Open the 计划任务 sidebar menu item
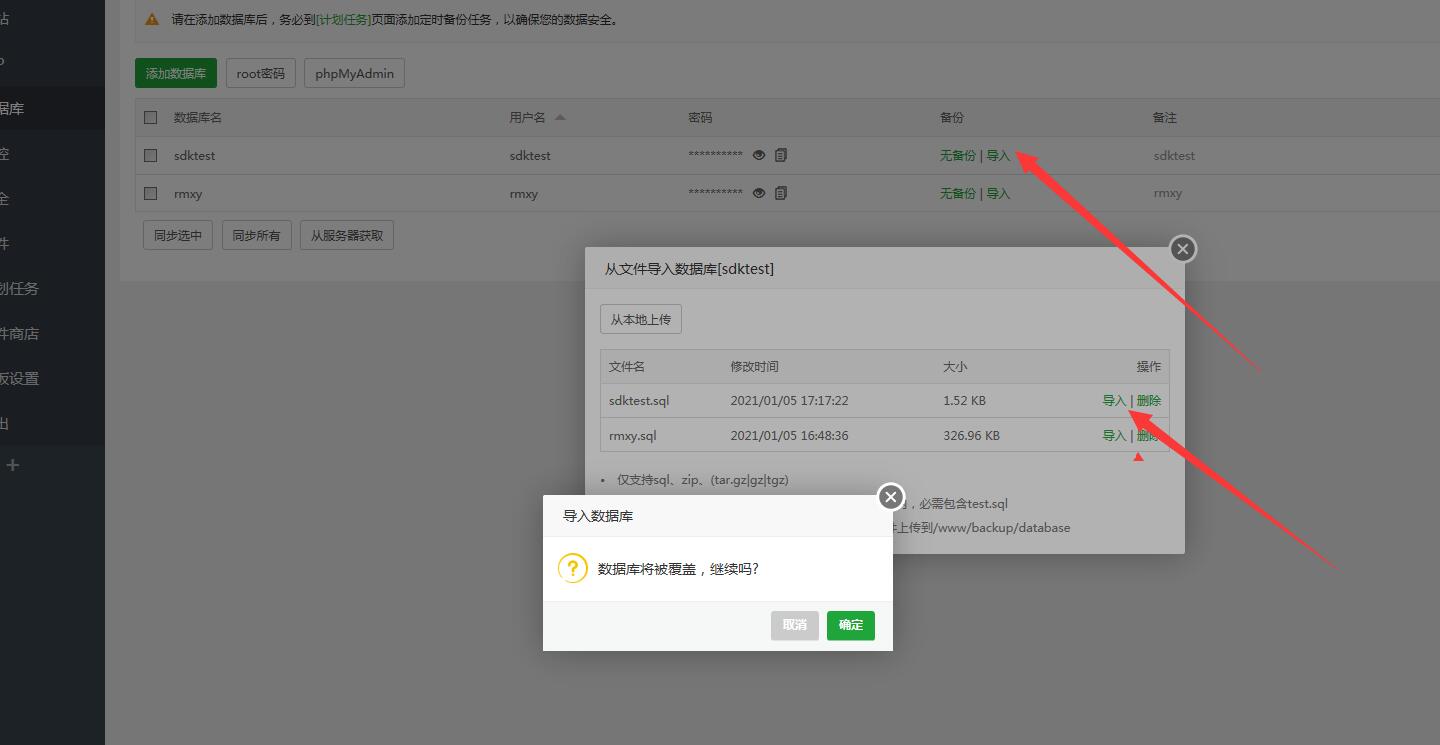 [20, 288]
